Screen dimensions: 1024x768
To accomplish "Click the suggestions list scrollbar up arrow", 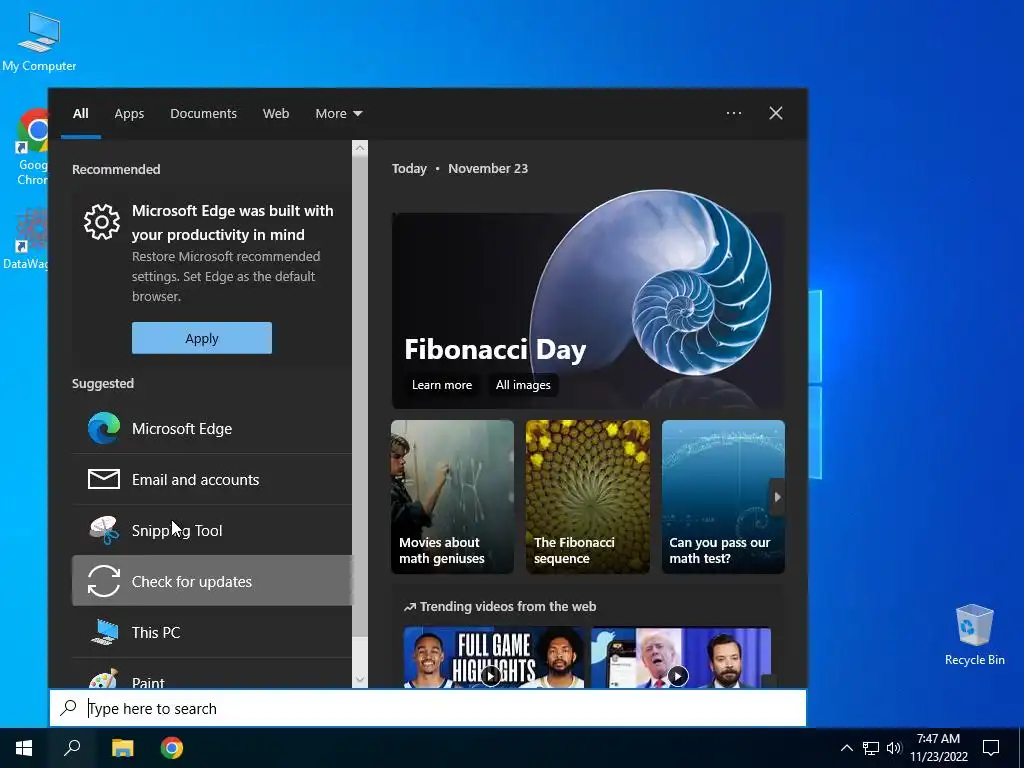I will (360, 148).
